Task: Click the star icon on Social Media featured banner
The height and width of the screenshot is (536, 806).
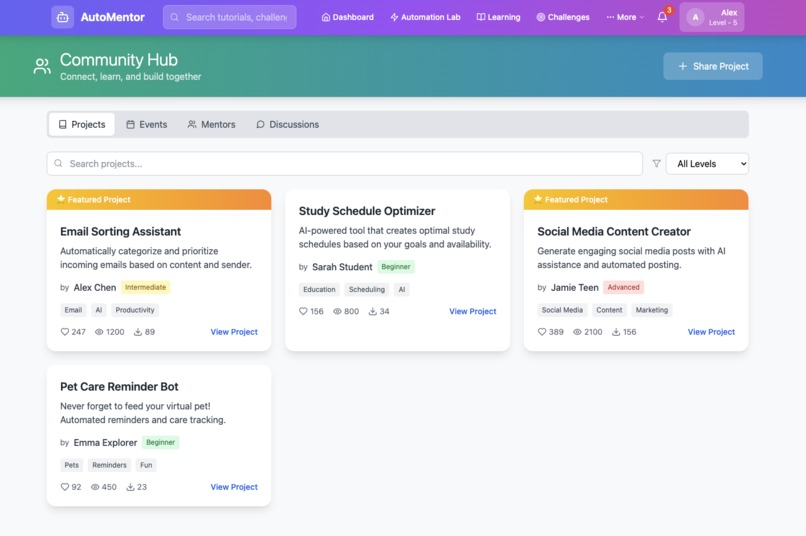Action: pos(538,199)
